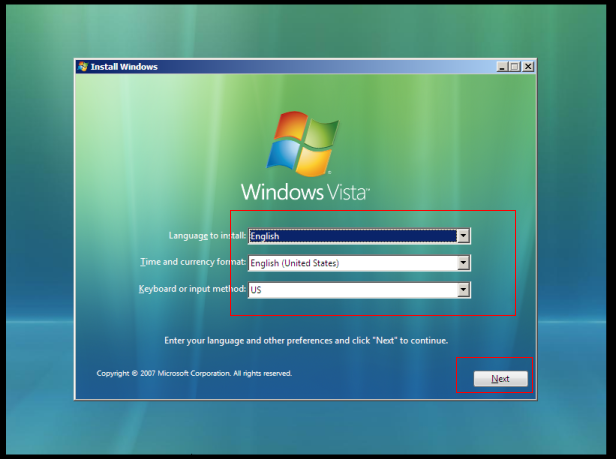The height and width of the screenshot is (459, 616).
Task: Click the Windows Vista flag logo
Action: (x=302, y=143)
